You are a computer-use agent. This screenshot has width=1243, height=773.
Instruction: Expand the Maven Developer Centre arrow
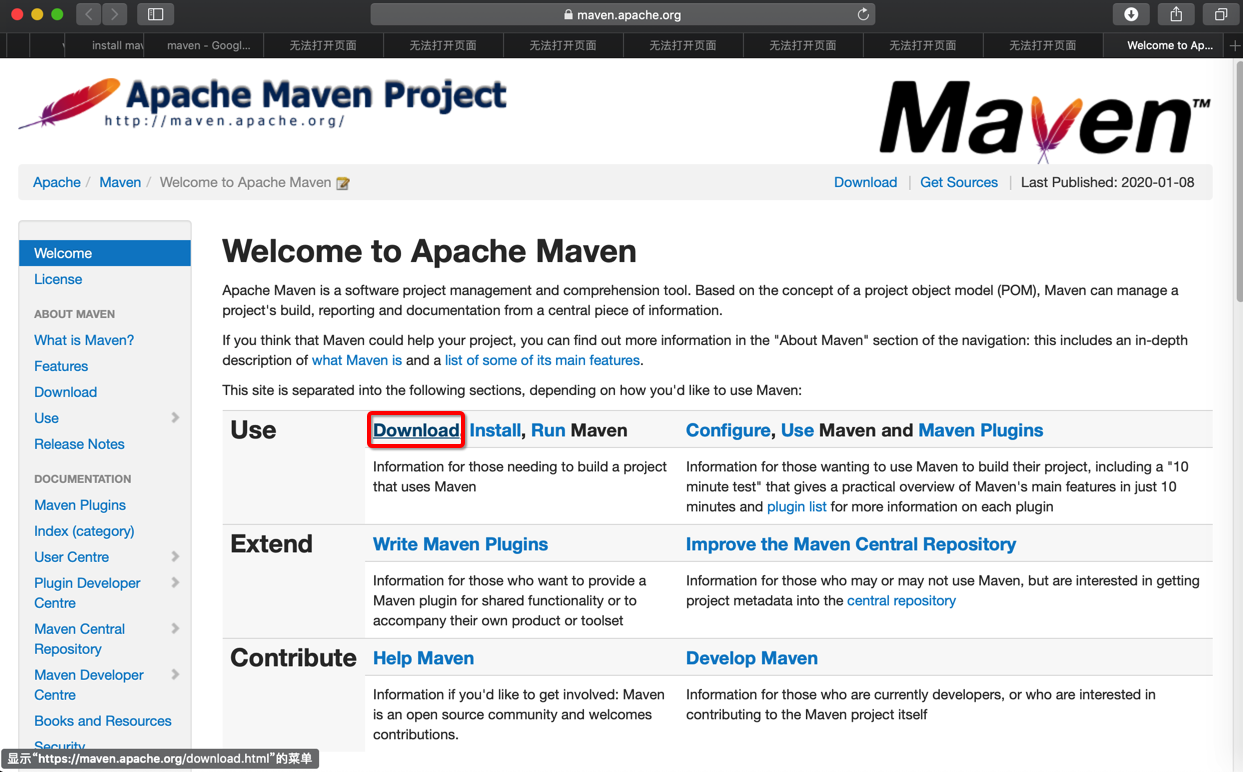coord(175,675)
